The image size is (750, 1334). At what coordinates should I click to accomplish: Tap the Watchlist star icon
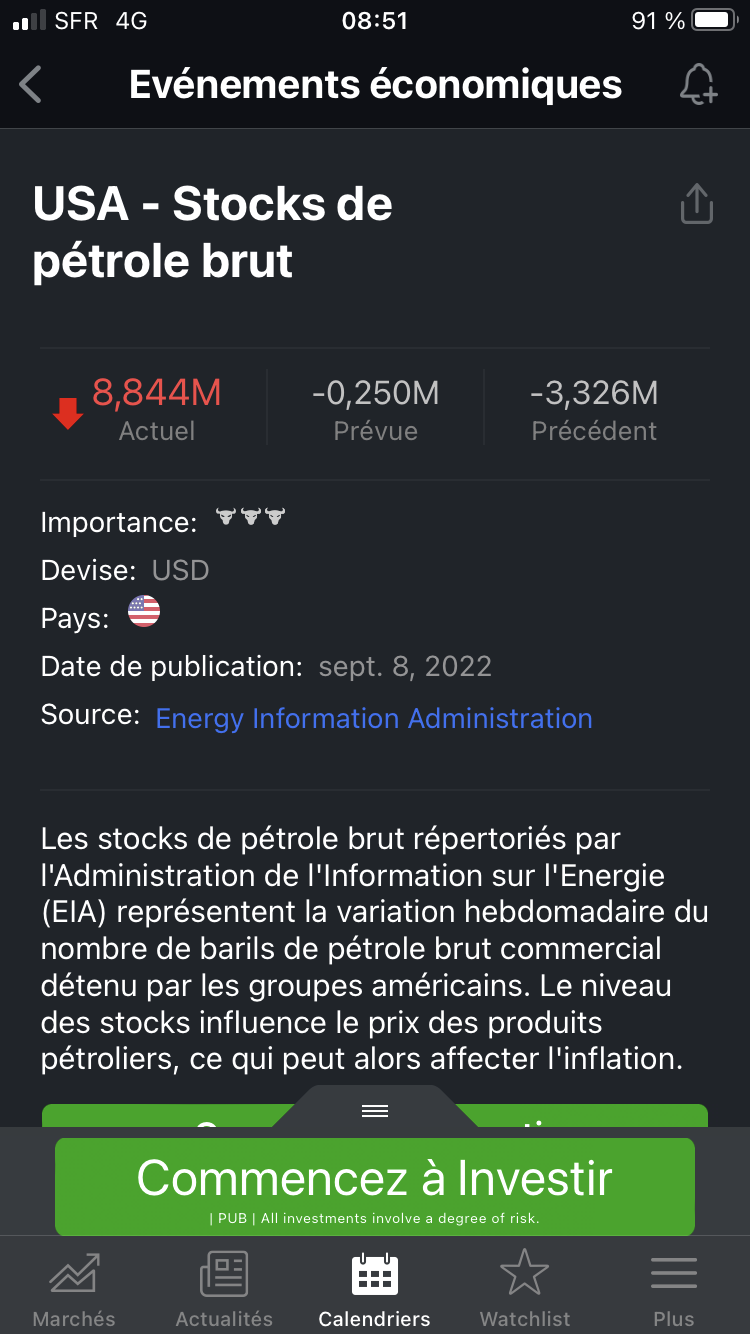click(x=524, y=1275)
